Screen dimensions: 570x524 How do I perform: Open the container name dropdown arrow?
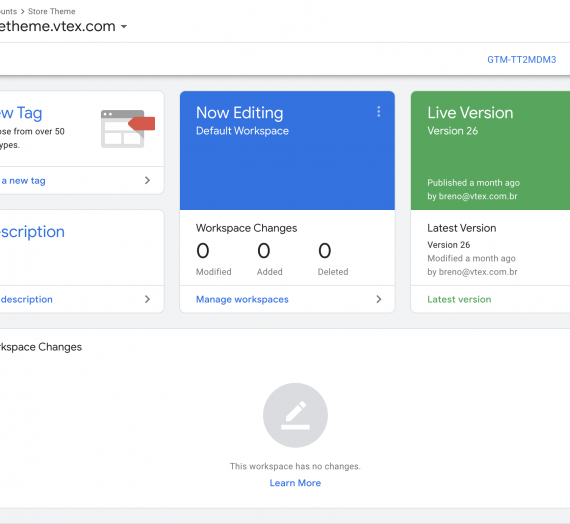coord(124,27)
